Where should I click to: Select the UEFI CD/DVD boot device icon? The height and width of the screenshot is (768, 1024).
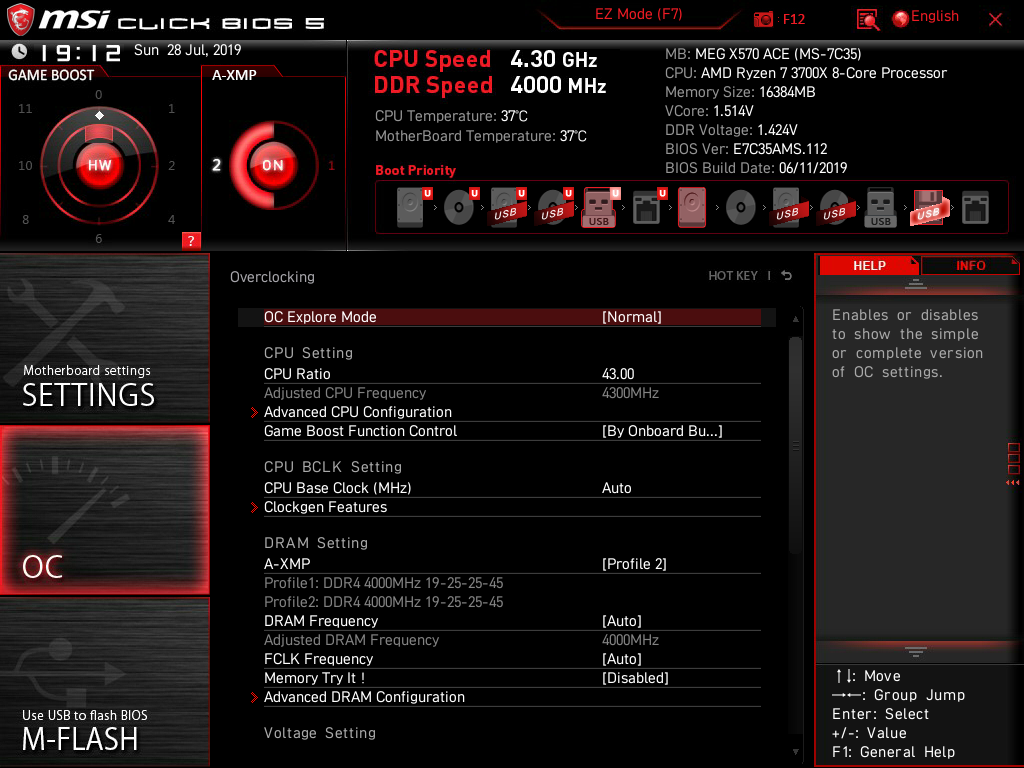[460, 208]
